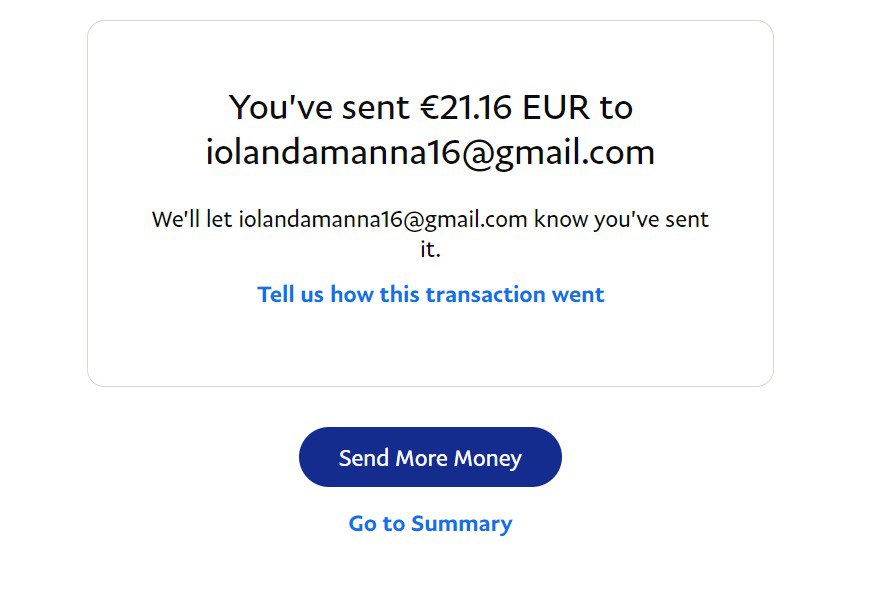Click the Send More Money button
The width and height of the screenshot is (891, 612).
[430, 458]
